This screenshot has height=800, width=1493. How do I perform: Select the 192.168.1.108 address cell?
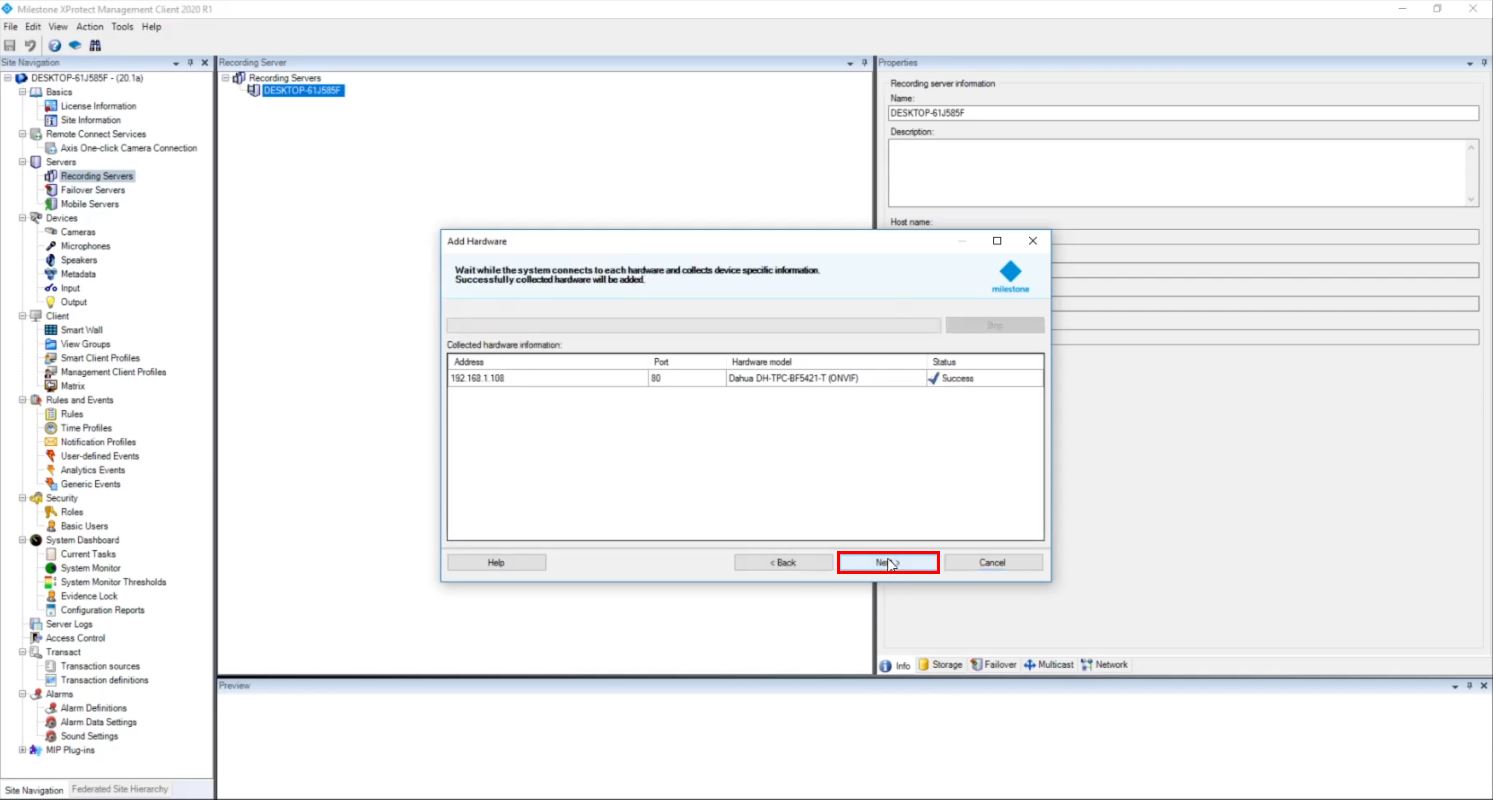[x=548, y=378]
